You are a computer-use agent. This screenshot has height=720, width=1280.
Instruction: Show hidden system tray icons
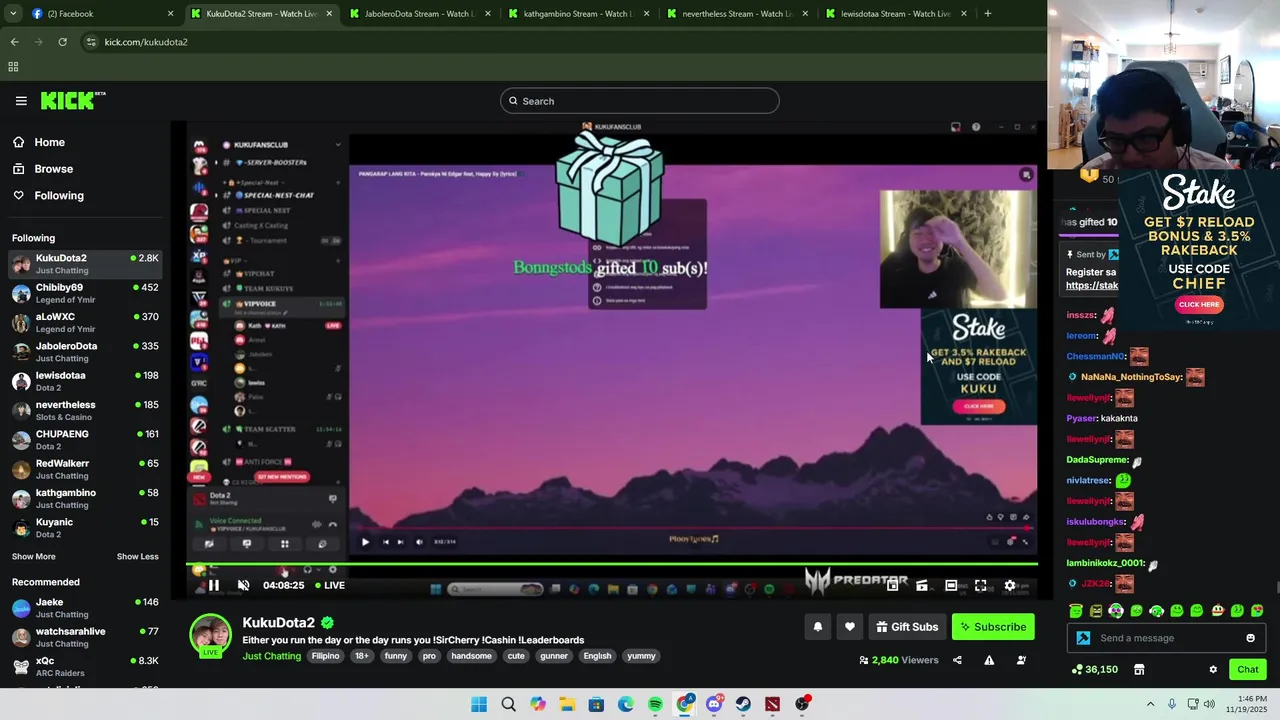[1150, 704]
